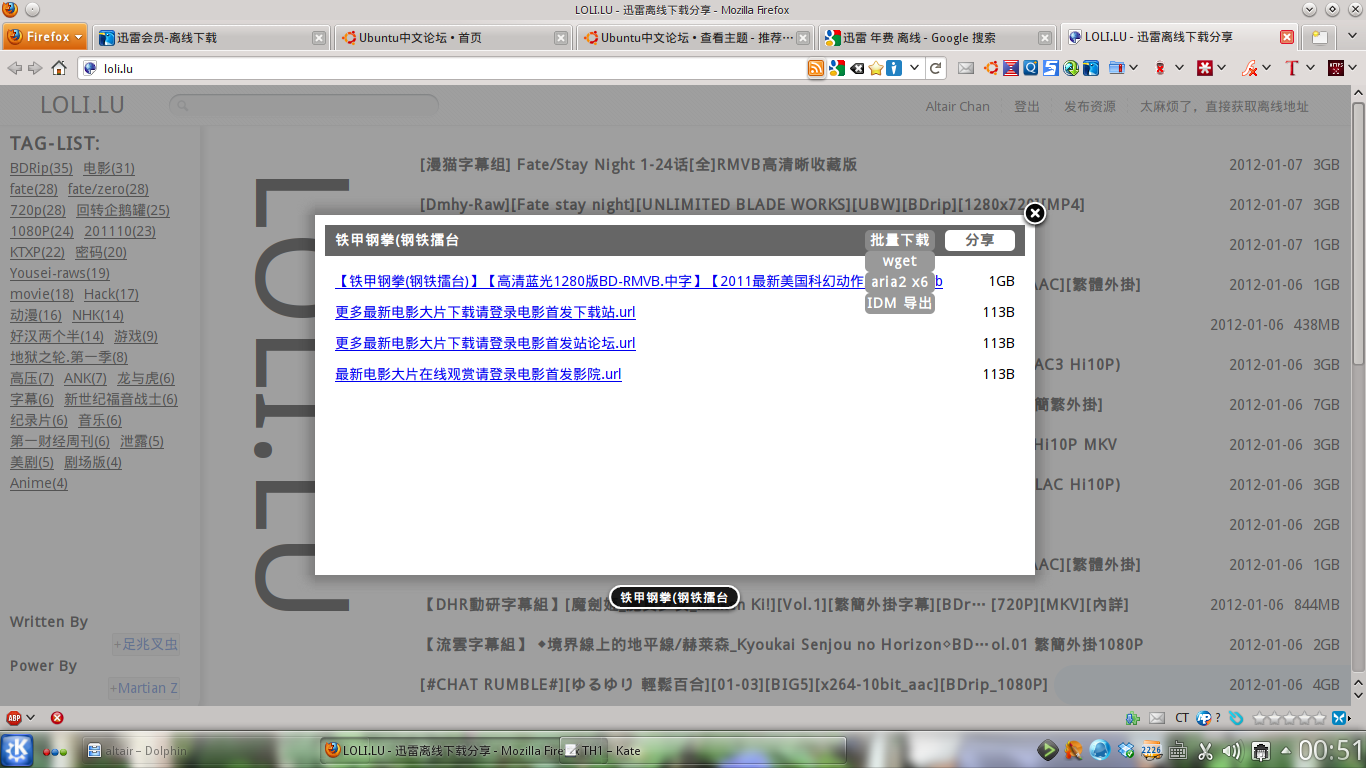Go forward to next page
This screenshot has width=1366, height=768.
(x=35, y=68)
